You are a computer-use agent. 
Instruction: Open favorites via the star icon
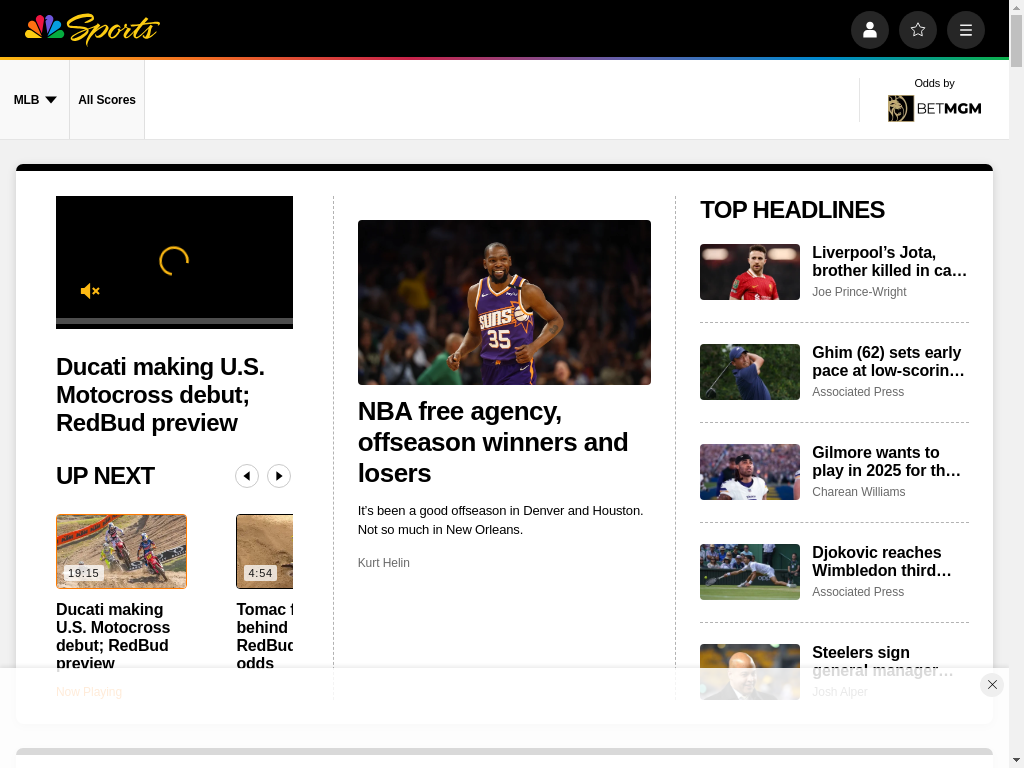click(x=918, y=30)
